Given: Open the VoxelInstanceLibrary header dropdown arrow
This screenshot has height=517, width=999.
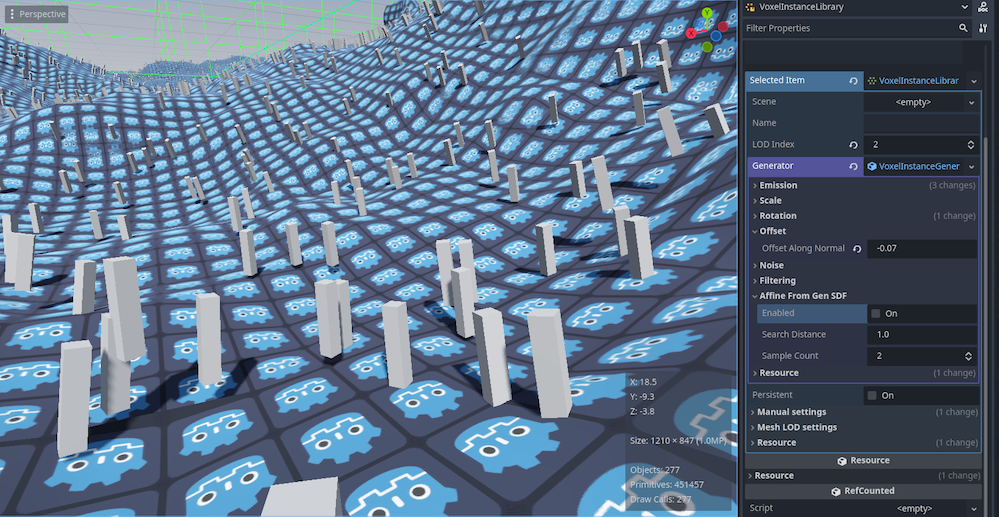Looking at the screenshot, I should [965, 7].
